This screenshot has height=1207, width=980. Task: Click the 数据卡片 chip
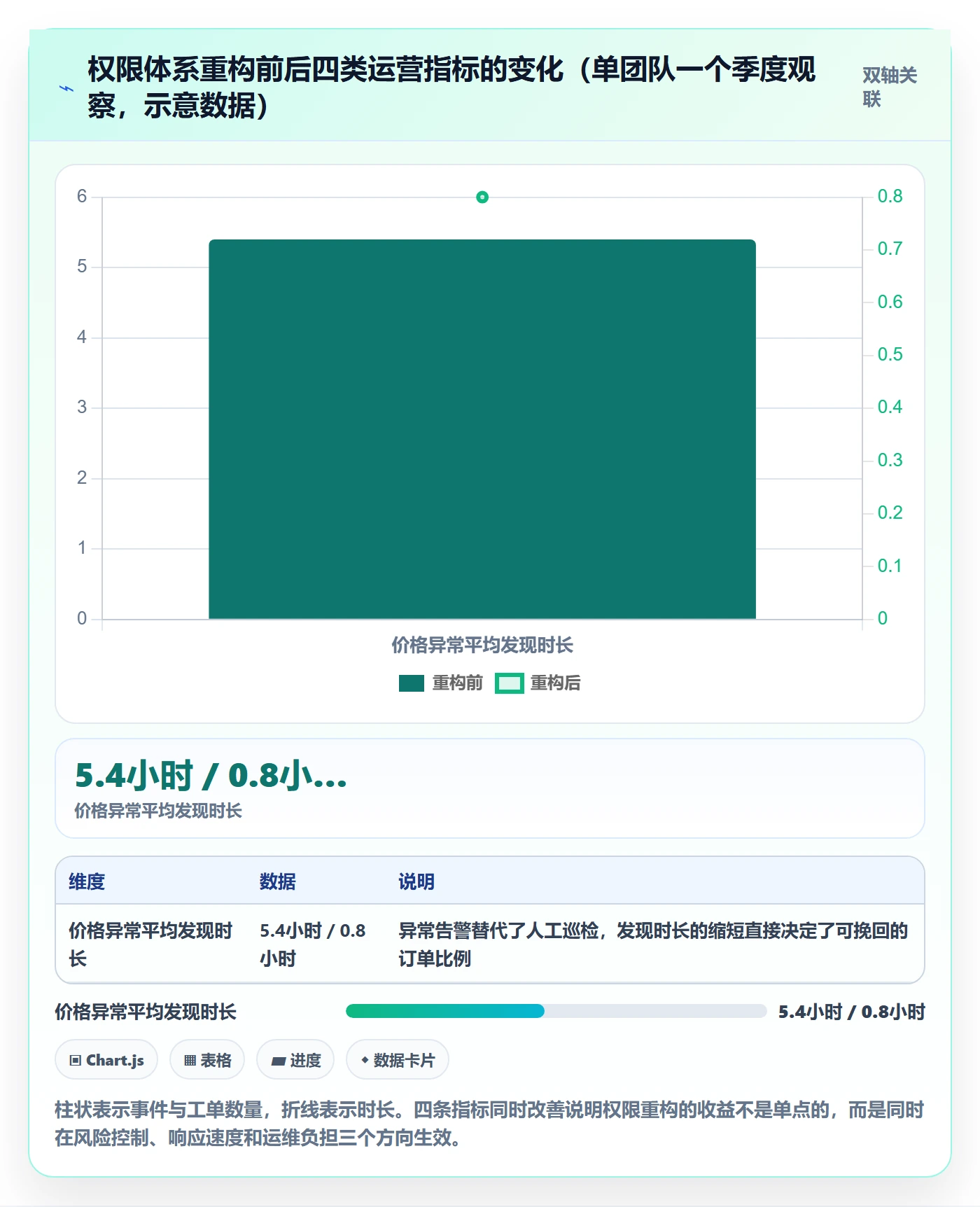click(398, 1060)
